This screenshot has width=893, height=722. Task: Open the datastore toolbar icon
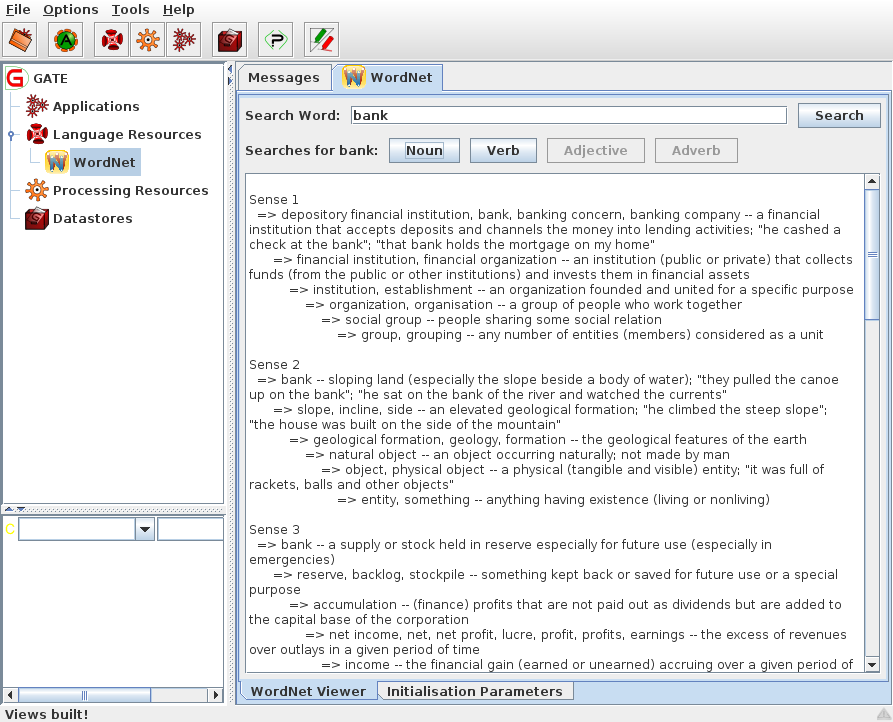(230, 40)
